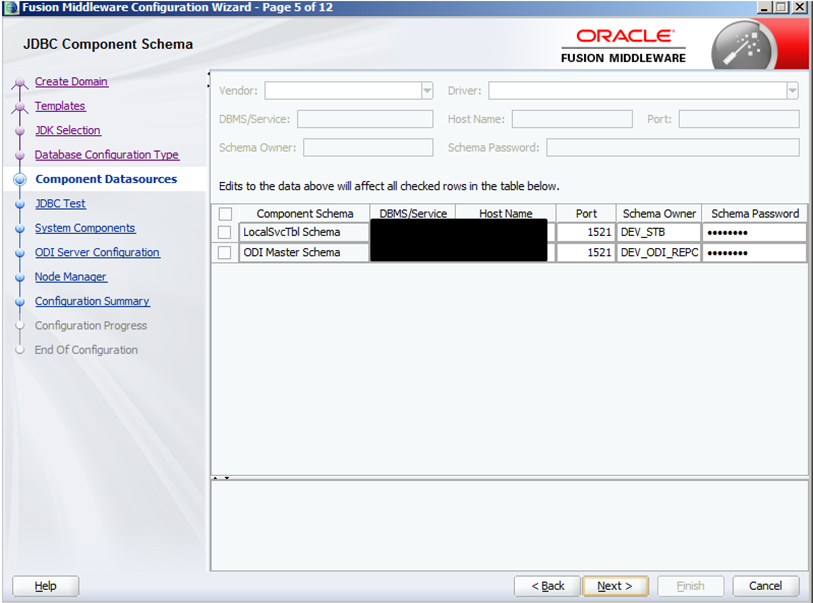Collapse the split pane divider arrows
The width and height of the screenshot is (813, 603).
[219, 478]
